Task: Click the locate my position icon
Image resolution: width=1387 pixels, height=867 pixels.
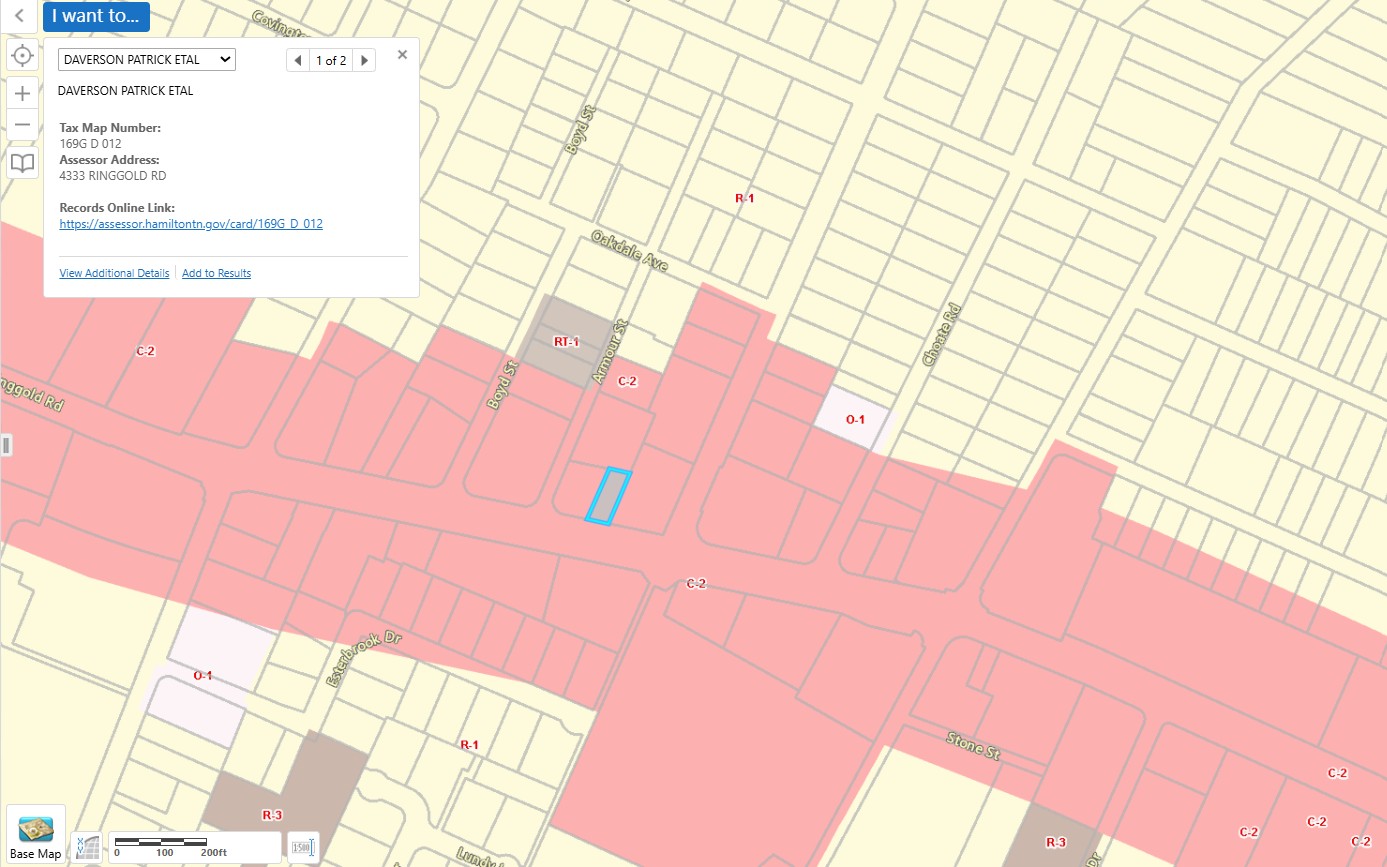Action: point(23,55)
